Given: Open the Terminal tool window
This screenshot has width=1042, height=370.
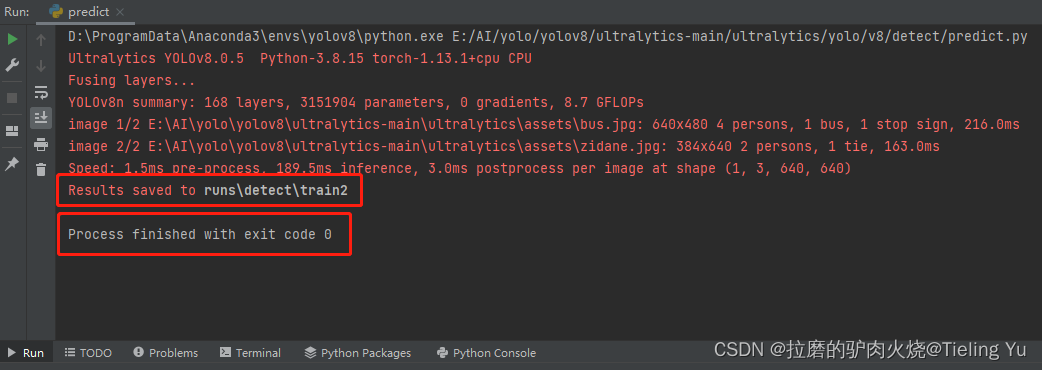Looking at the screenshot, I should coord(251,353).
